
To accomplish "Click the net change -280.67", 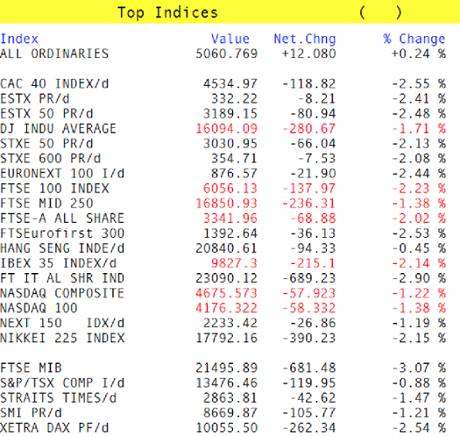I will pyautogui.click(x=309, y=128).
